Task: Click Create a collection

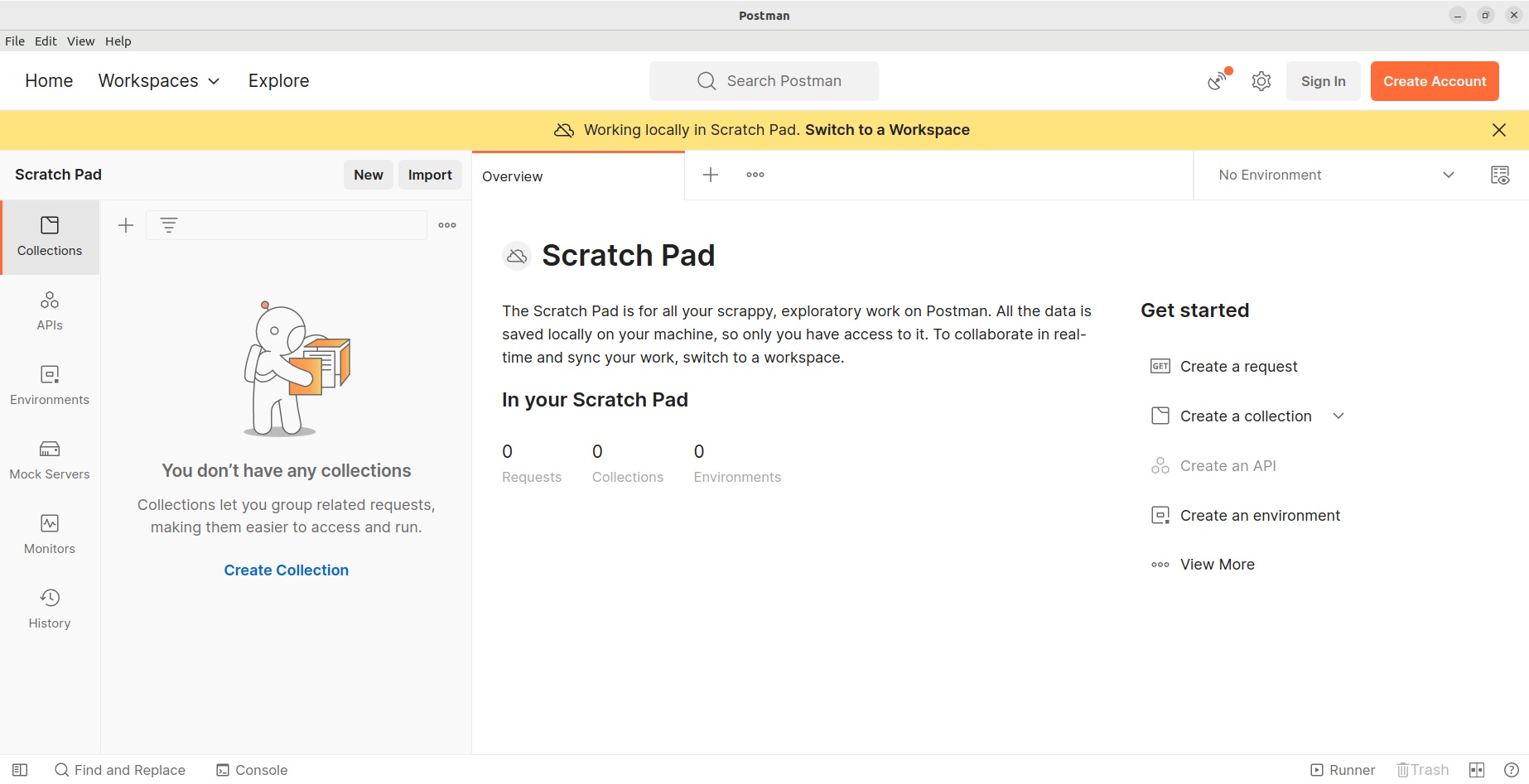Action: click(x=1246, y=416)
